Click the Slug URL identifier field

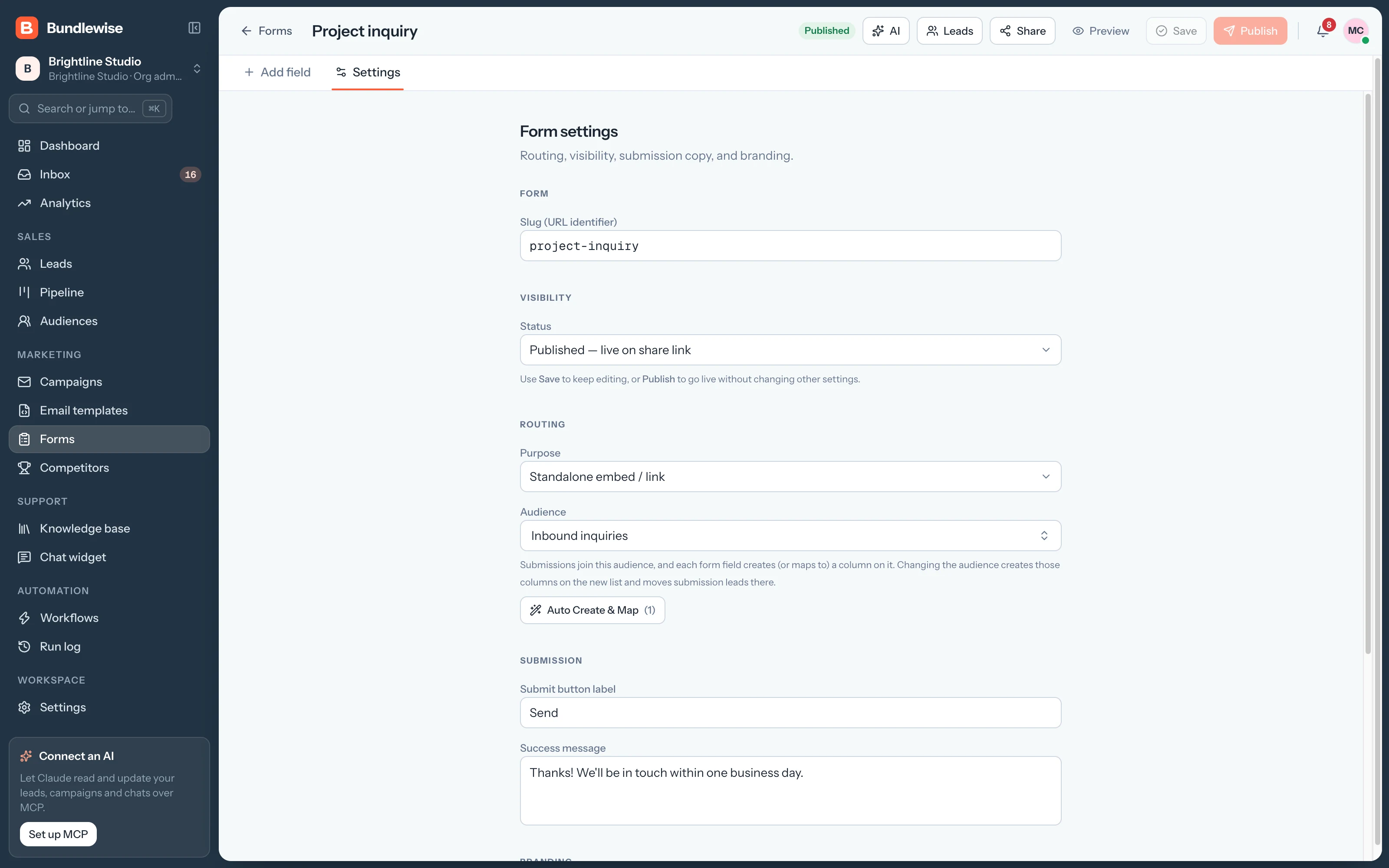pos(790,246)
